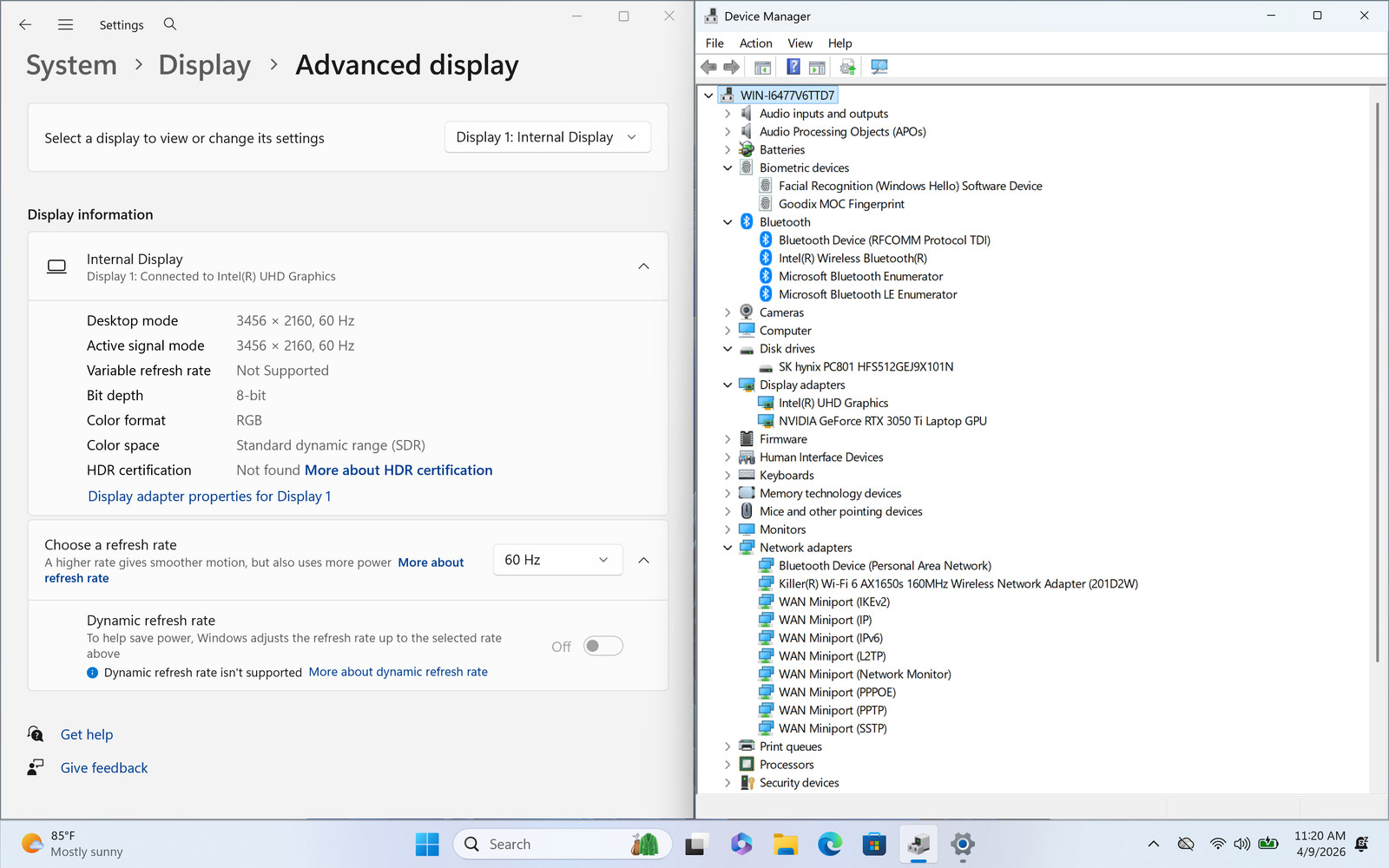Open the View menu in Device Manager
1389x868 pixels.
click(x=800, y=43)
